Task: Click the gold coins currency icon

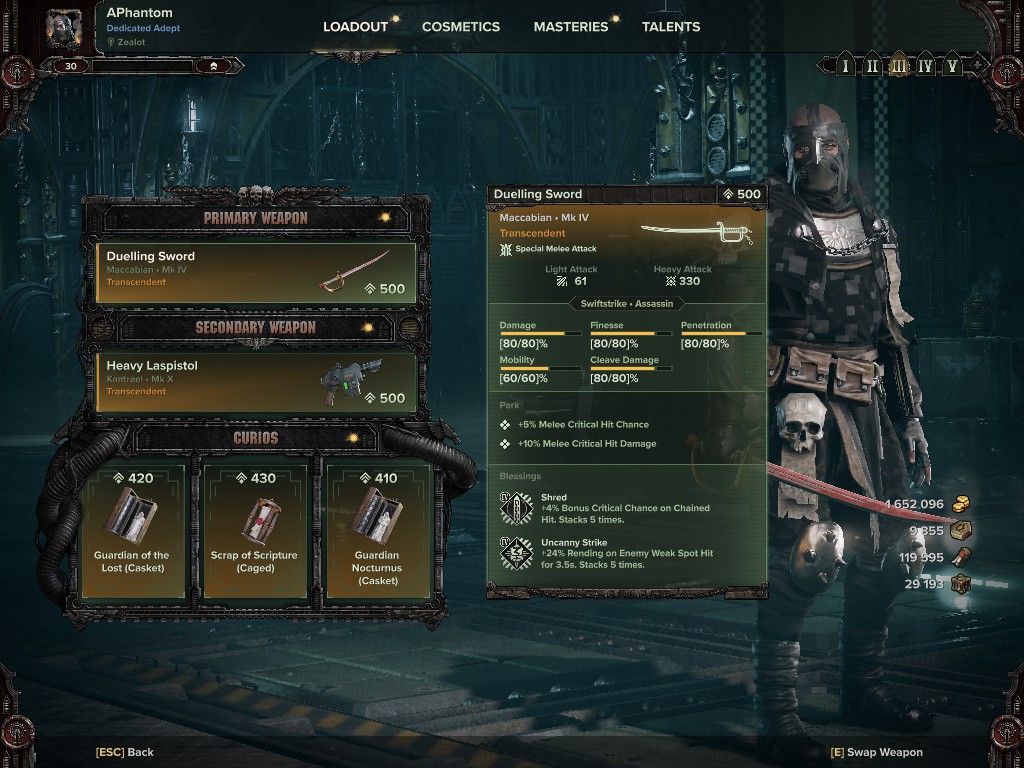Action: click(x=961, y=504)
